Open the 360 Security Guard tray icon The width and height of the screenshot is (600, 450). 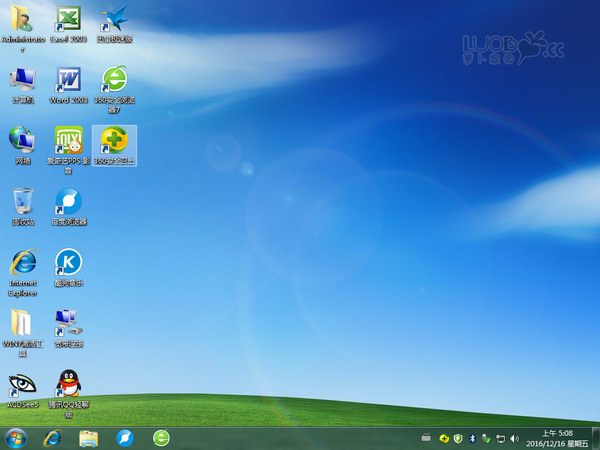pyautogui.click(x=444, y=439)
